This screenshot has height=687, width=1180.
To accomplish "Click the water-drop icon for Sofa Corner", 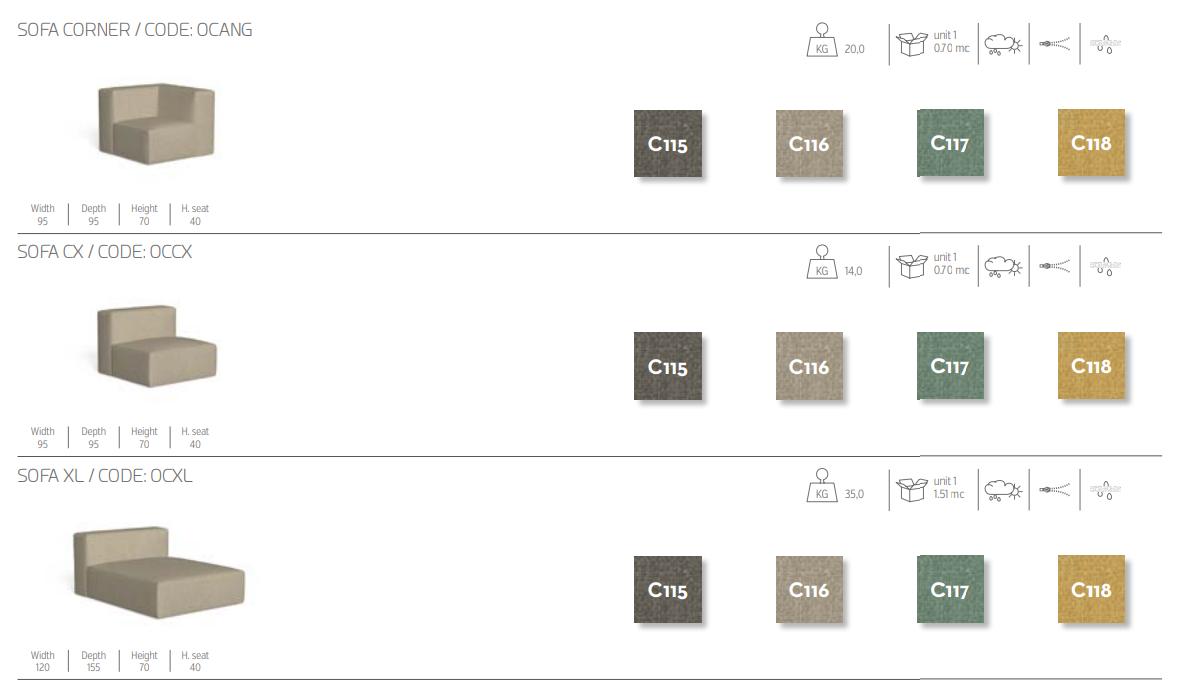I will (1106, 45).
